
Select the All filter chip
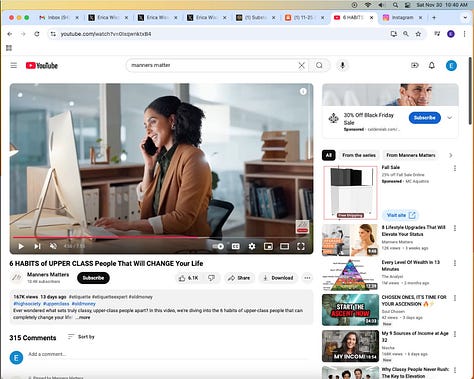point(329,155)
